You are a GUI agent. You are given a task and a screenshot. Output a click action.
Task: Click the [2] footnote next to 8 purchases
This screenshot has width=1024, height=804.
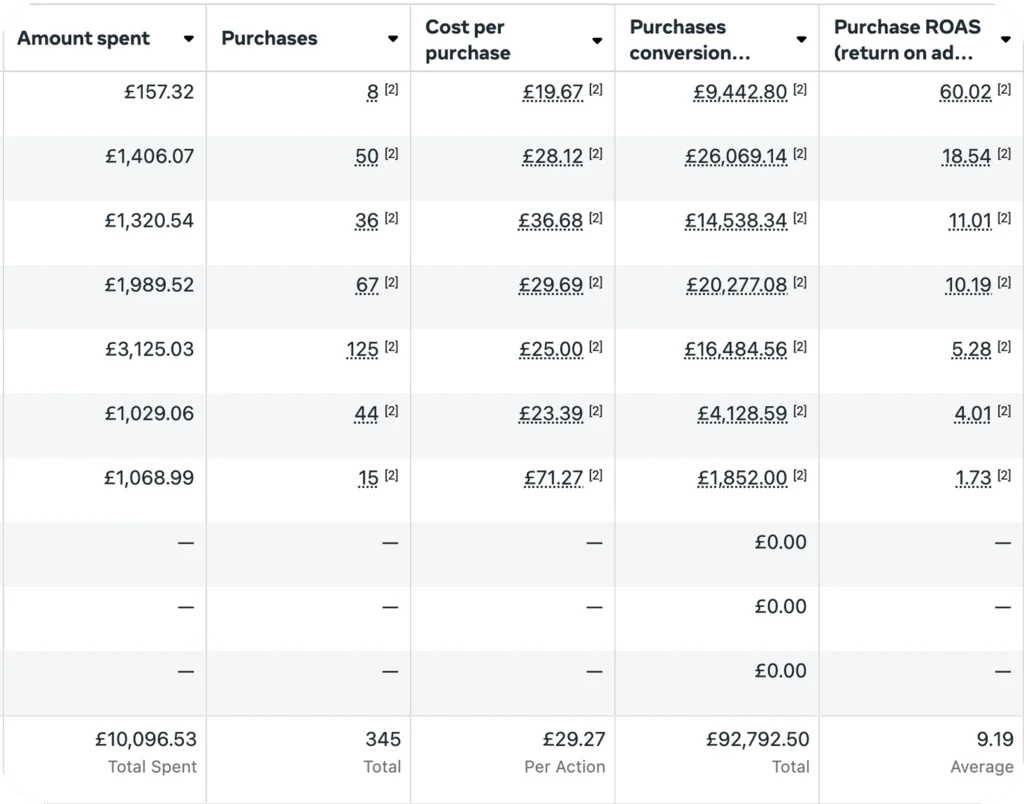(391, 89)
